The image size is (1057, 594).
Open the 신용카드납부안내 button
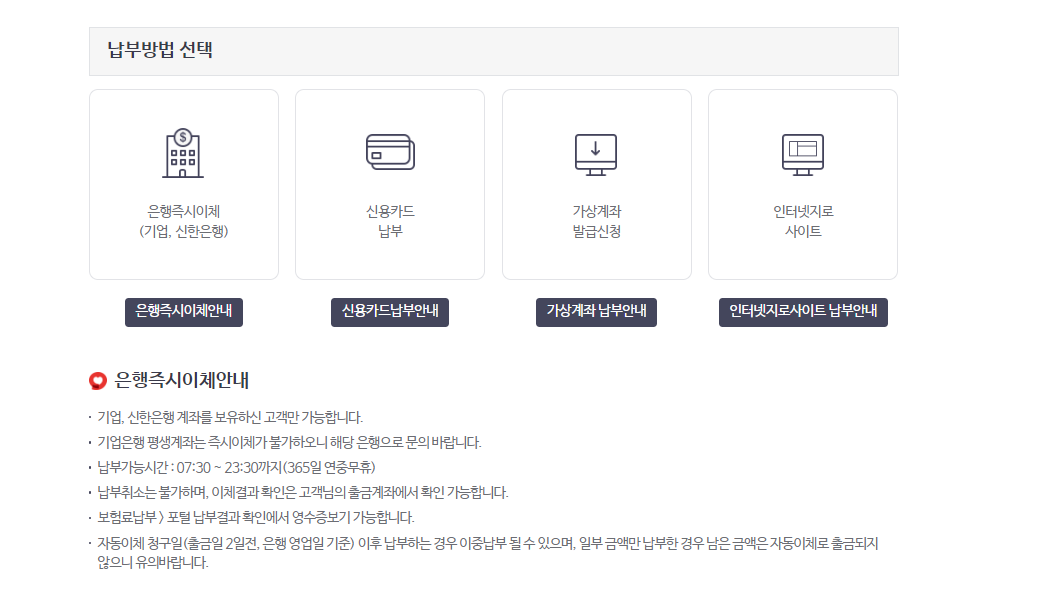tap(390, 311)
